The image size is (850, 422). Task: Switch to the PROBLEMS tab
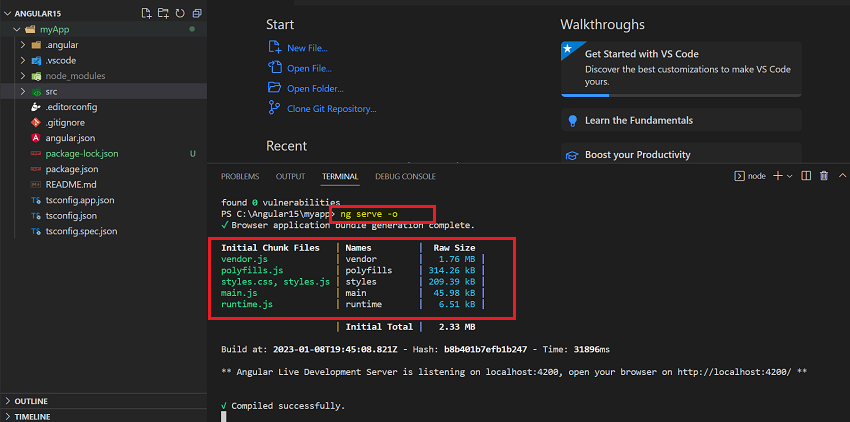240,176
